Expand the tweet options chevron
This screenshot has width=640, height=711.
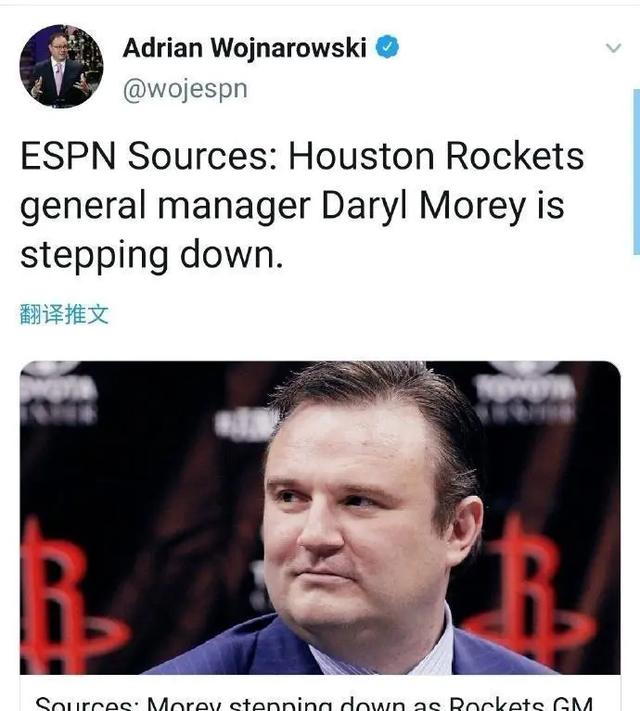point(613,48)
